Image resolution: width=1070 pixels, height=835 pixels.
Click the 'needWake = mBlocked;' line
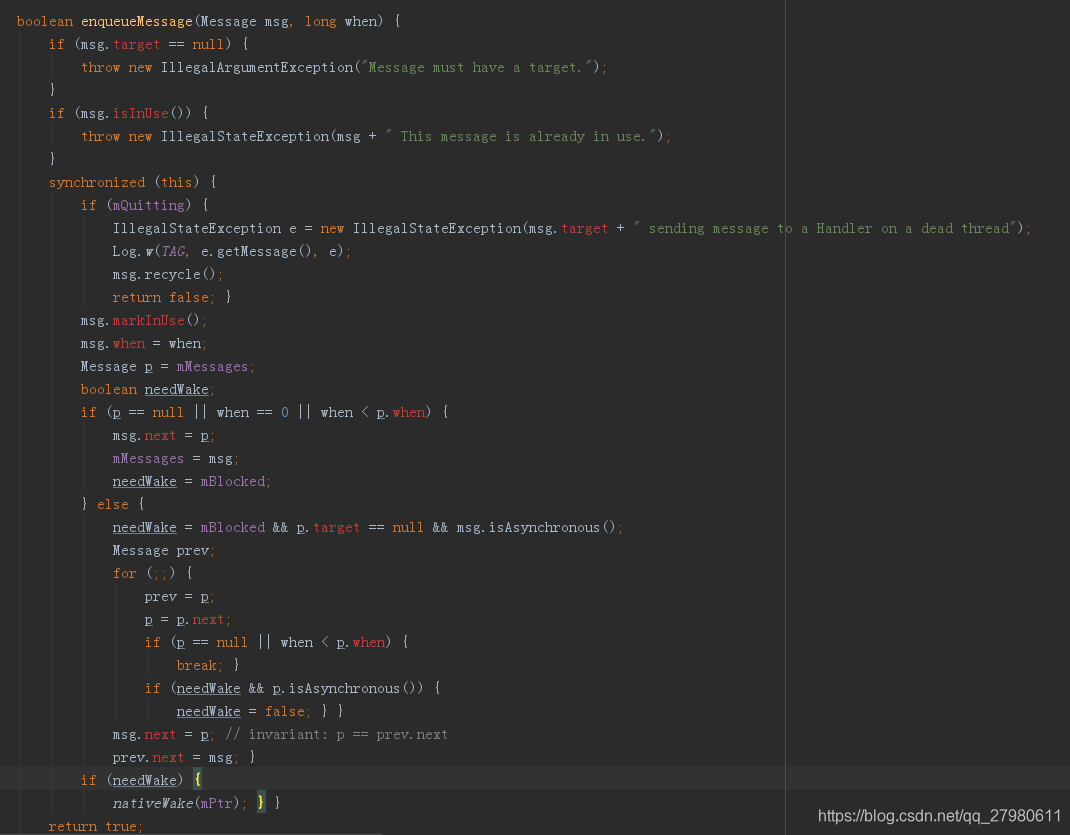coord(191,482)
